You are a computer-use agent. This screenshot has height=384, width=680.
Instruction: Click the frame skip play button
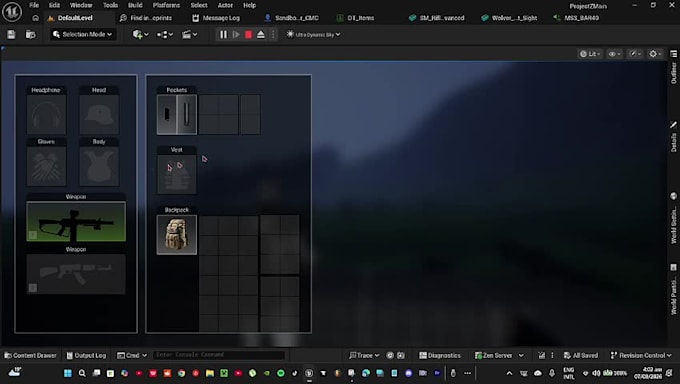[236, 34]
